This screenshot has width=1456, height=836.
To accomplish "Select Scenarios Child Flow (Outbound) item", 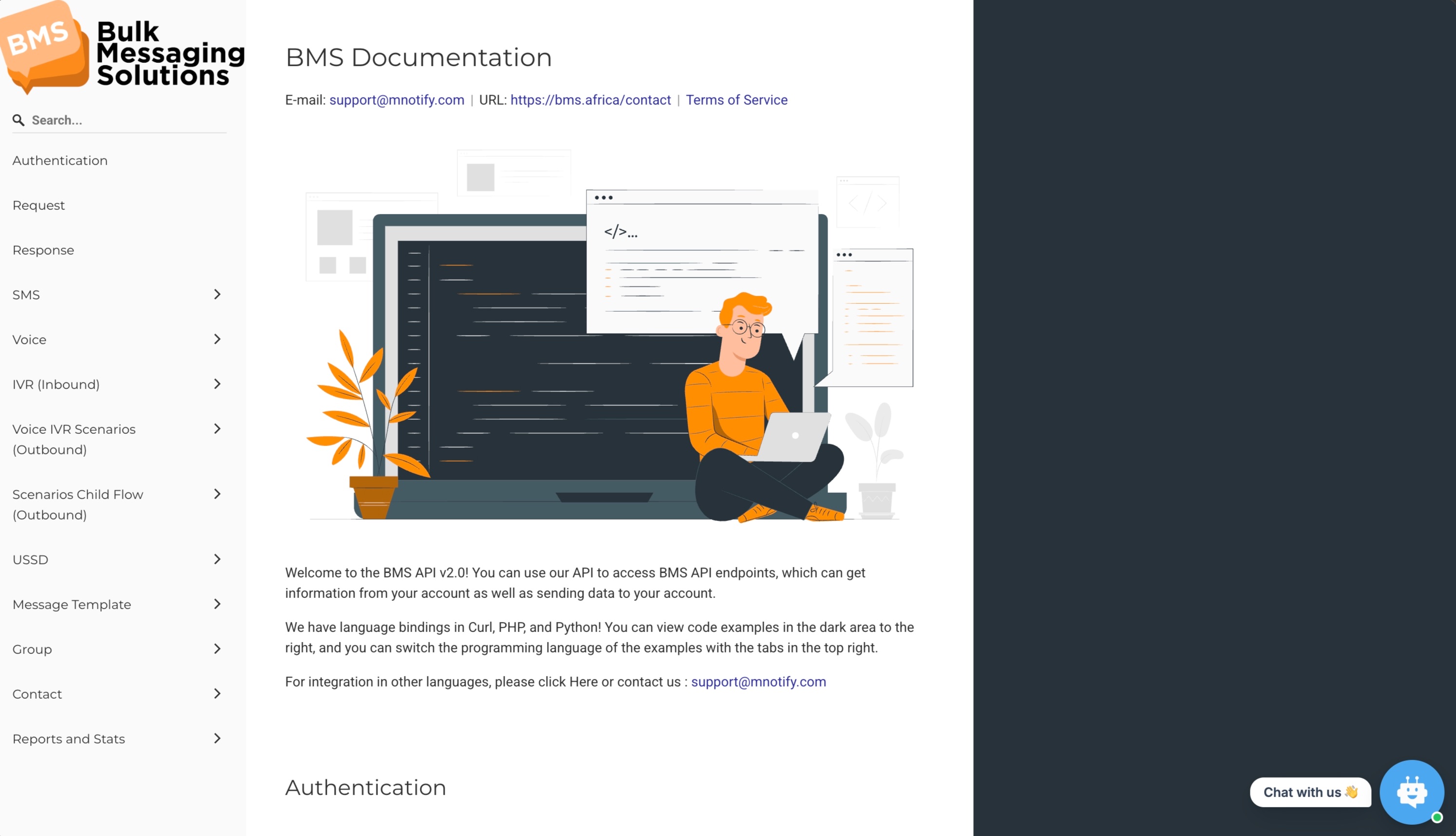I will coord(77,505).
